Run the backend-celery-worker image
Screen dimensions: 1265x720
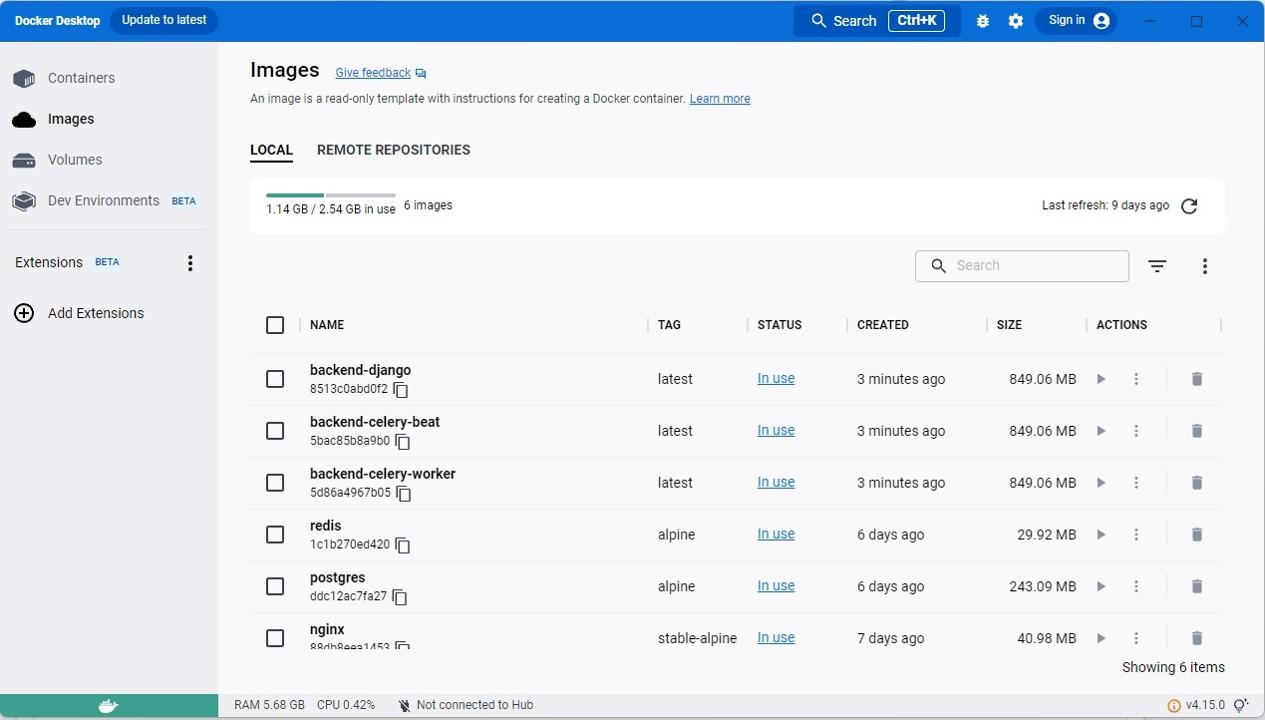1101,483
